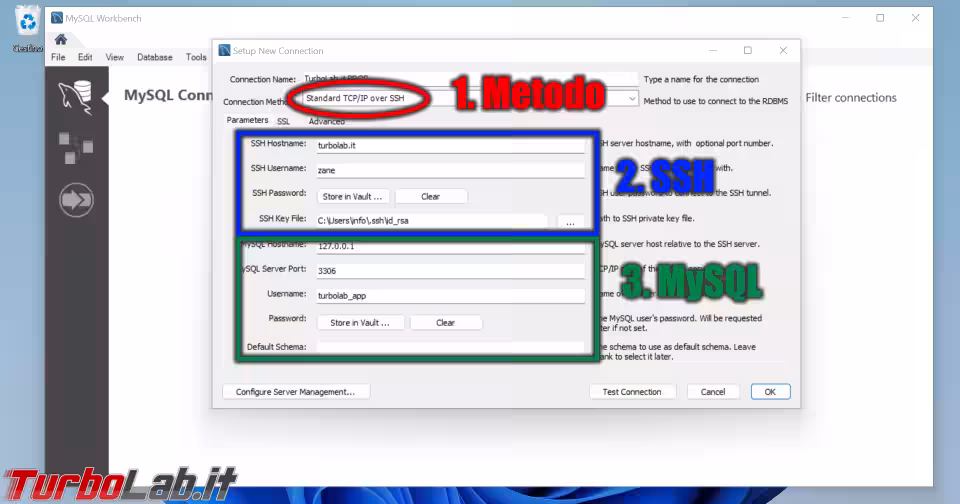Store the SSH password in vault
Viewport: 960px width, 504px height.
(x=353, y=197)
